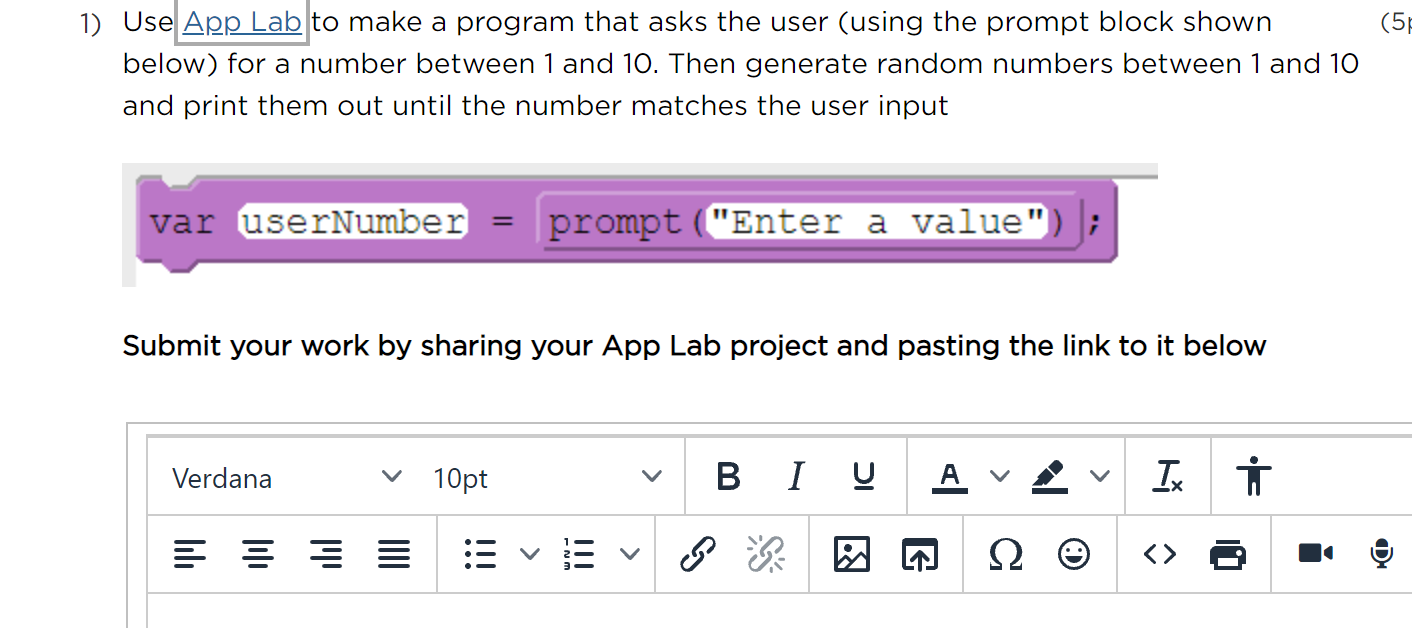Image resolution: width=1412 pixels, height=628 pixels.
Task: Record video with the camera icon
Action: pos(1316,553)
